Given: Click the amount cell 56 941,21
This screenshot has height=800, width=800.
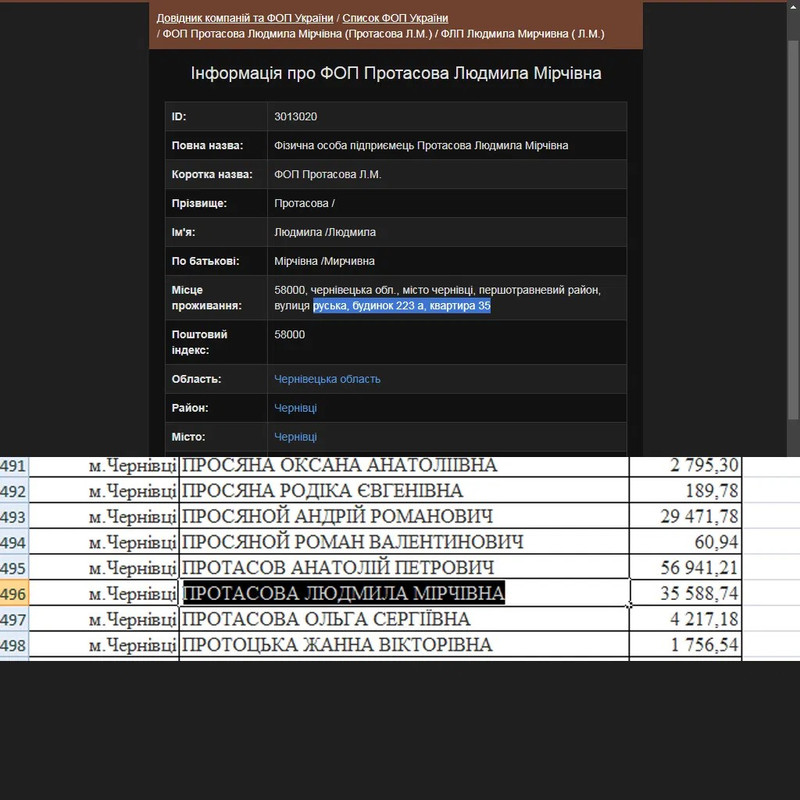Looking at the screenshot, I should click(686, 567).
